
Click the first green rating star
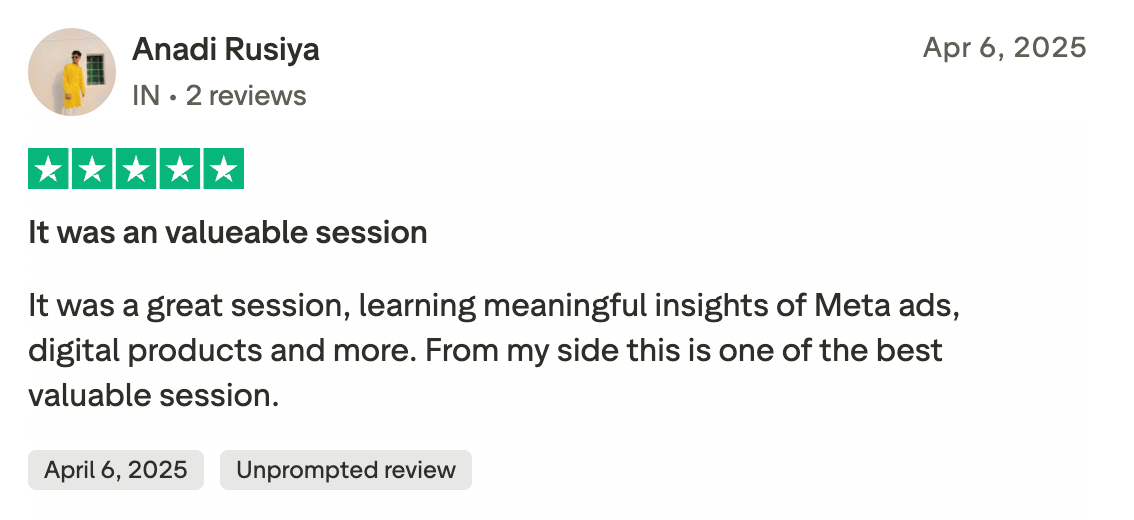(x=47, y=170)
